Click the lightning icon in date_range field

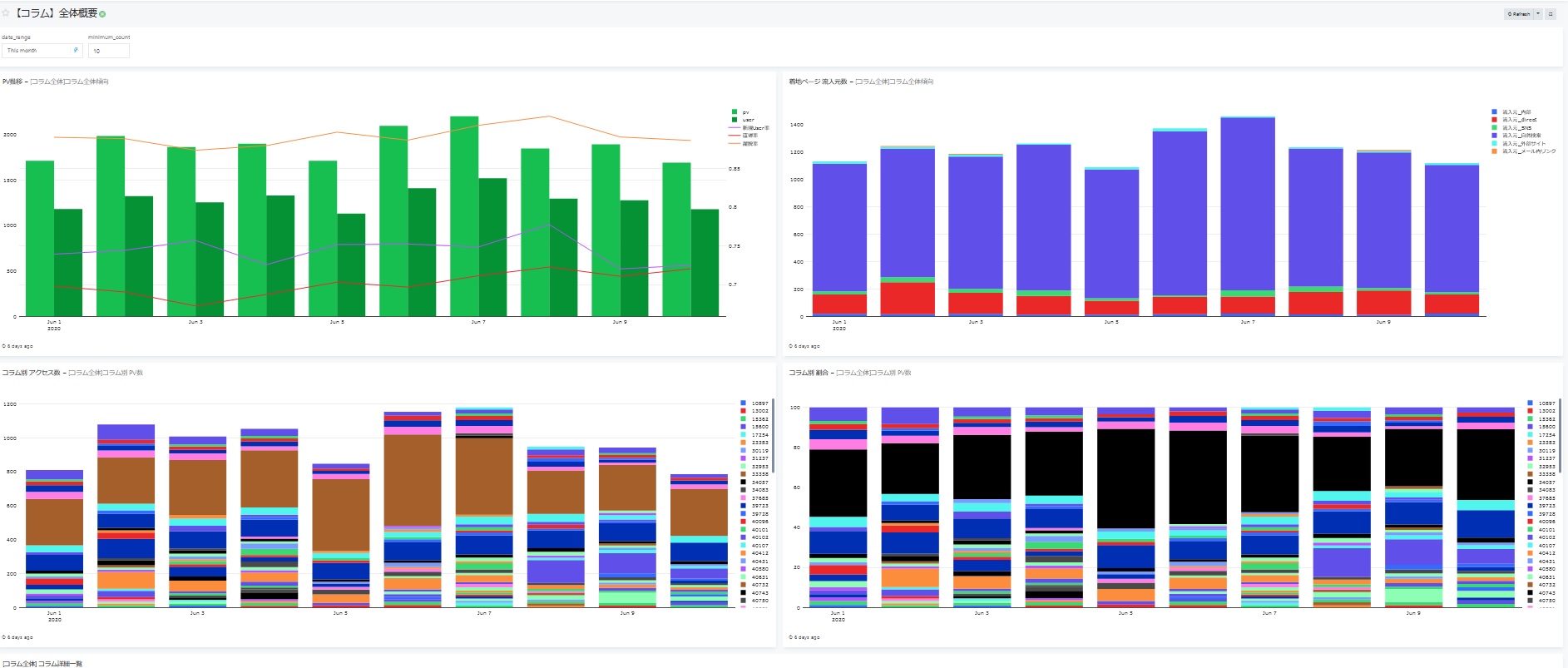(76, 51)
